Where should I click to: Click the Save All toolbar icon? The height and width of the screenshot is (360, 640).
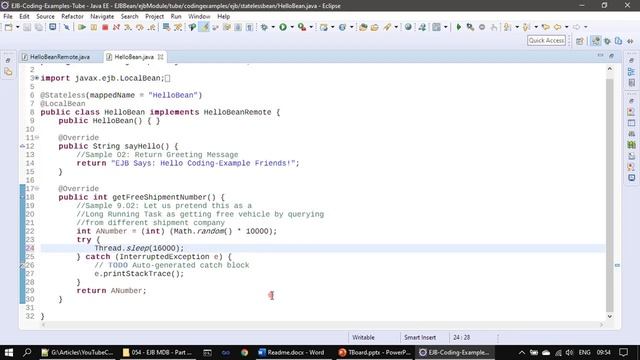click(39, 27)
